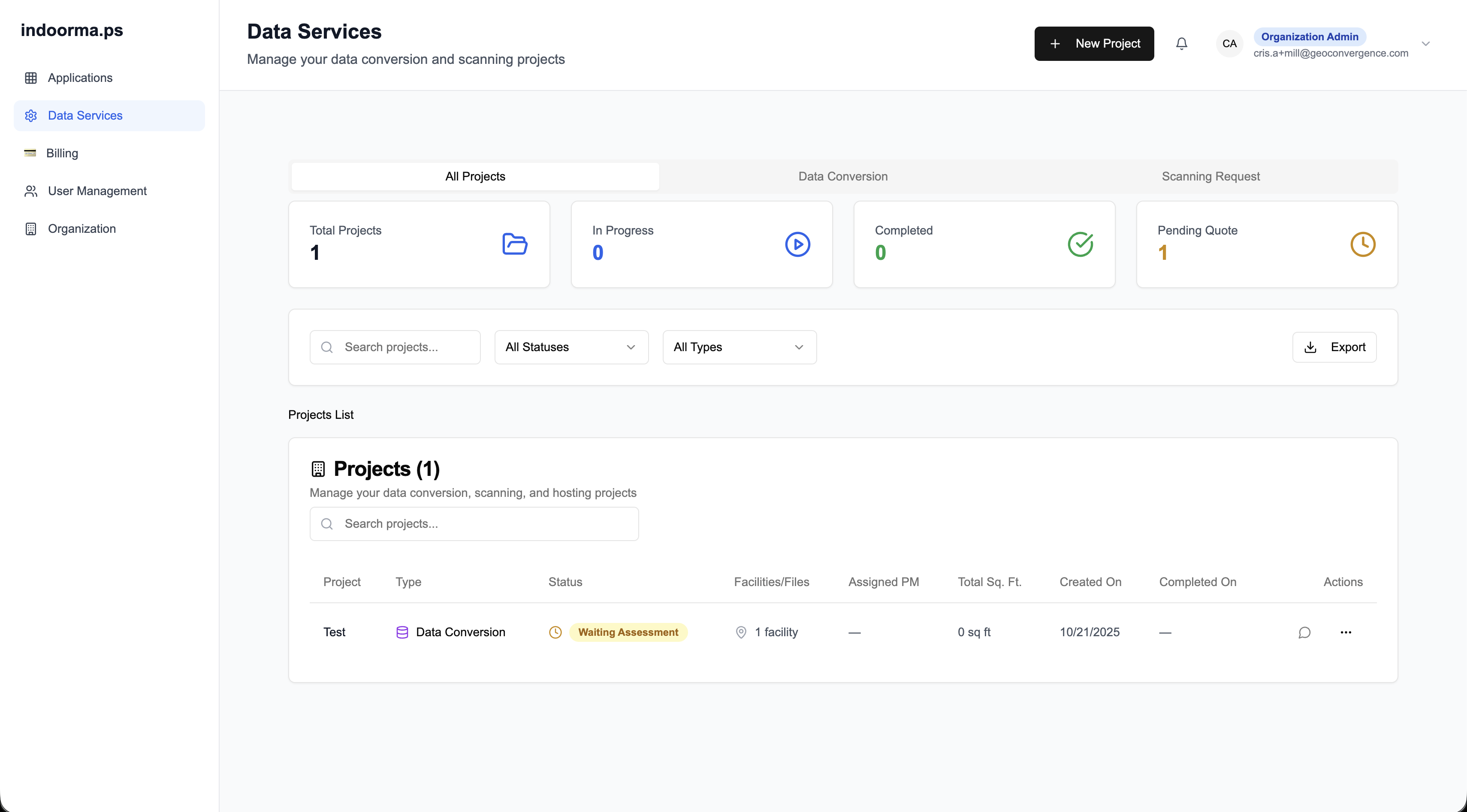Create a New Project
Screen dimensions: 1467x812
1094,44
